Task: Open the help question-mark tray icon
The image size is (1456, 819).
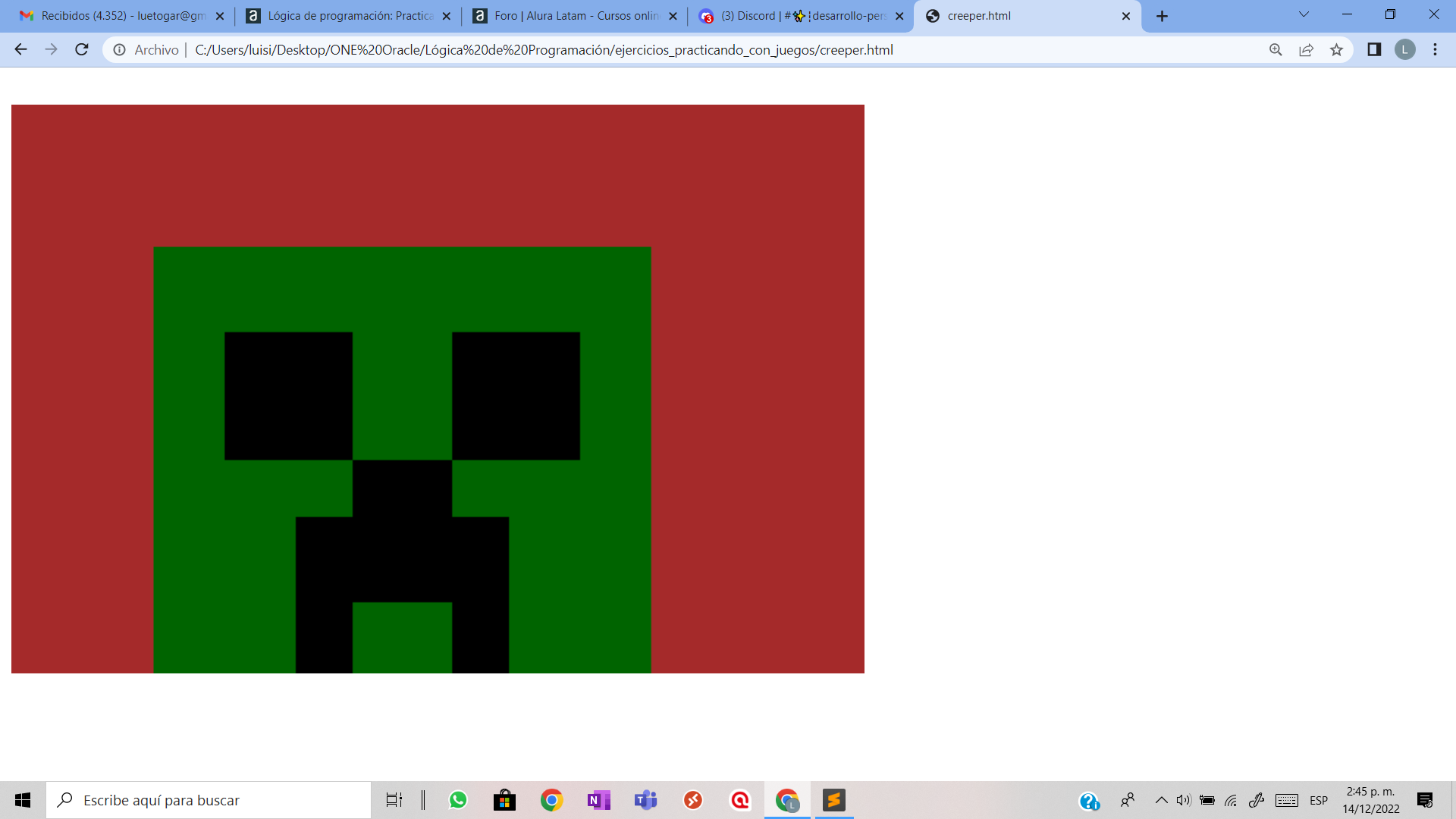Action: 1089,801
